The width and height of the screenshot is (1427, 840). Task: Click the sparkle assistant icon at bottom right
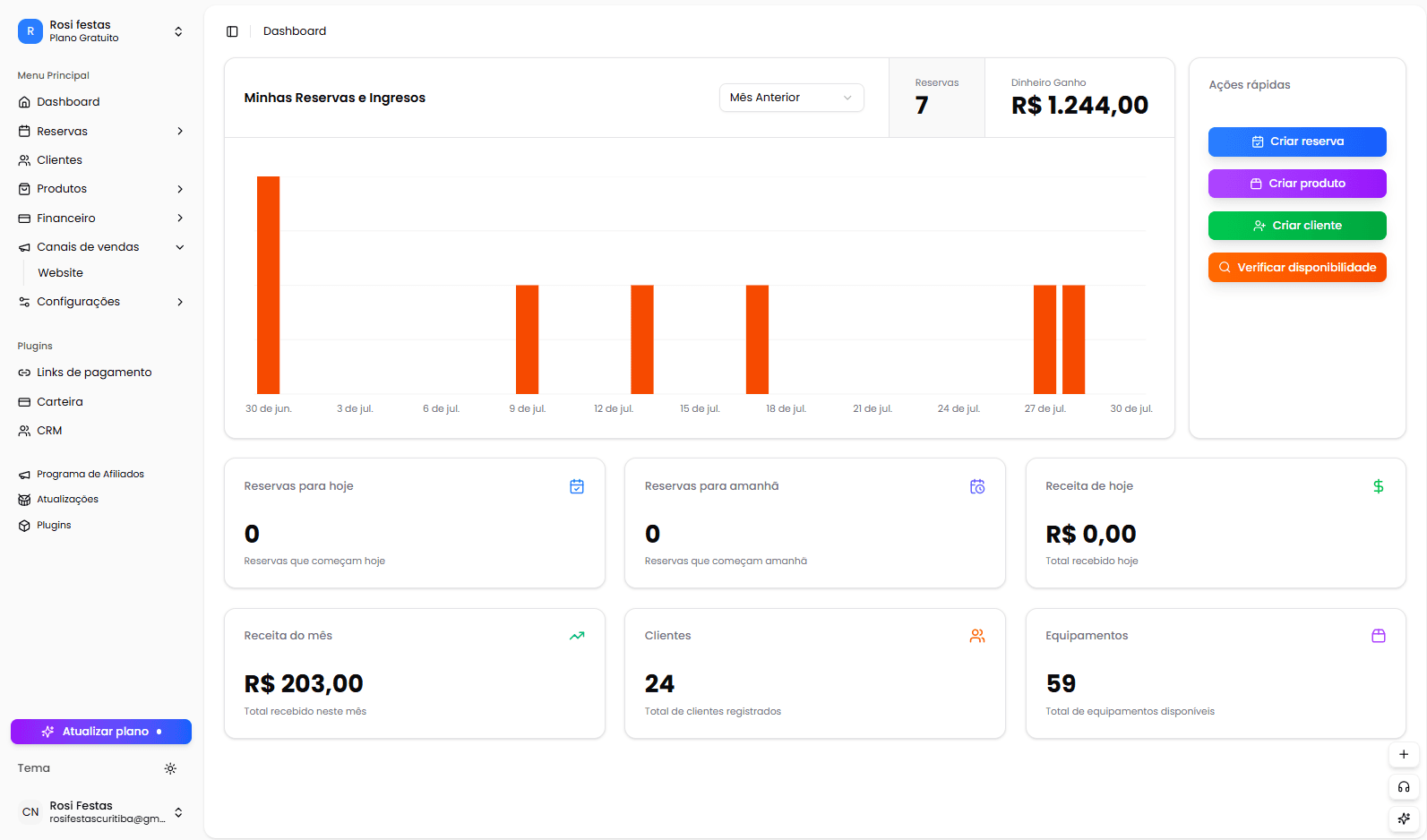point(1403,819)
